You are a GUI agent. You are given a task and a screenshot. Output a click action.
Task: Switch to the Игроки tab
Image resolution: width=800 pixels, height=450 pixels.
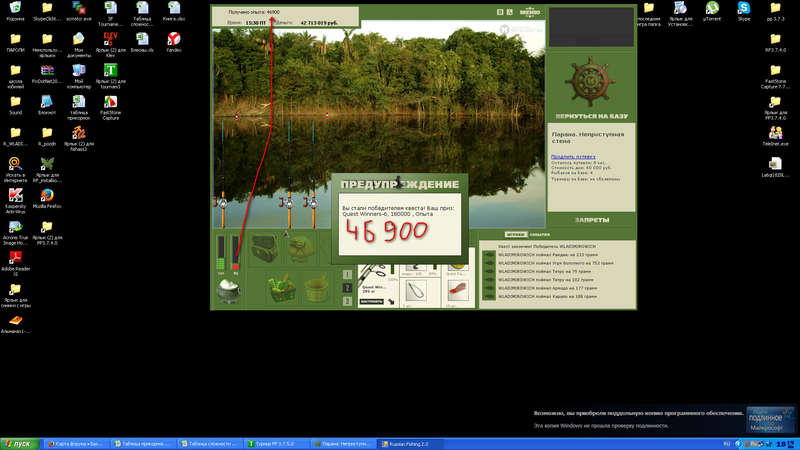516,235
